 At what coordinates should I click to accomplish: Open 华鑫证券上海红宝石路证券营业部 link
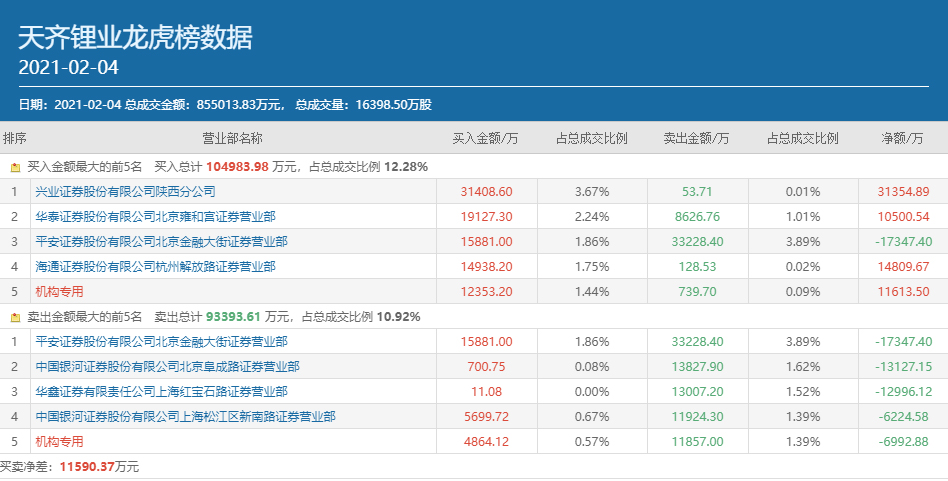(161, 392)
